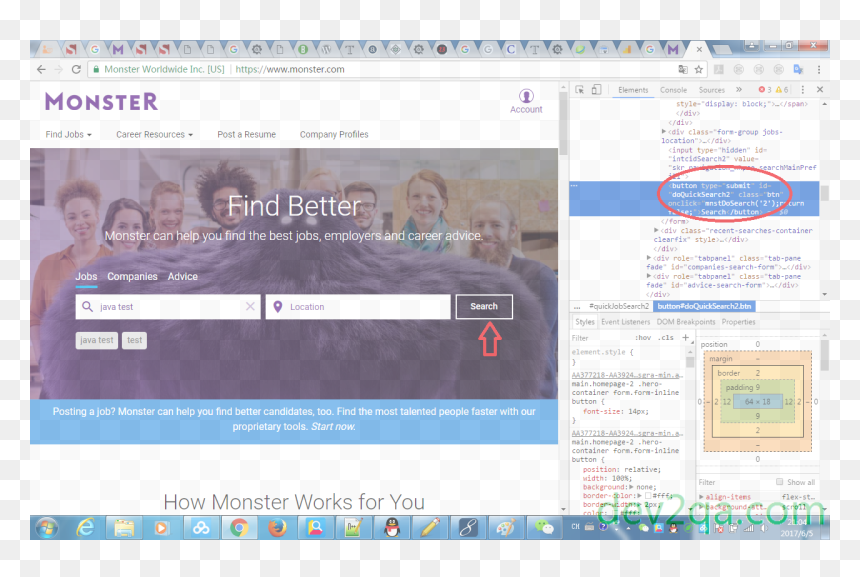Expand the advice-search-form tabpanel node
860x577 pixels.
tap(649, 276)
